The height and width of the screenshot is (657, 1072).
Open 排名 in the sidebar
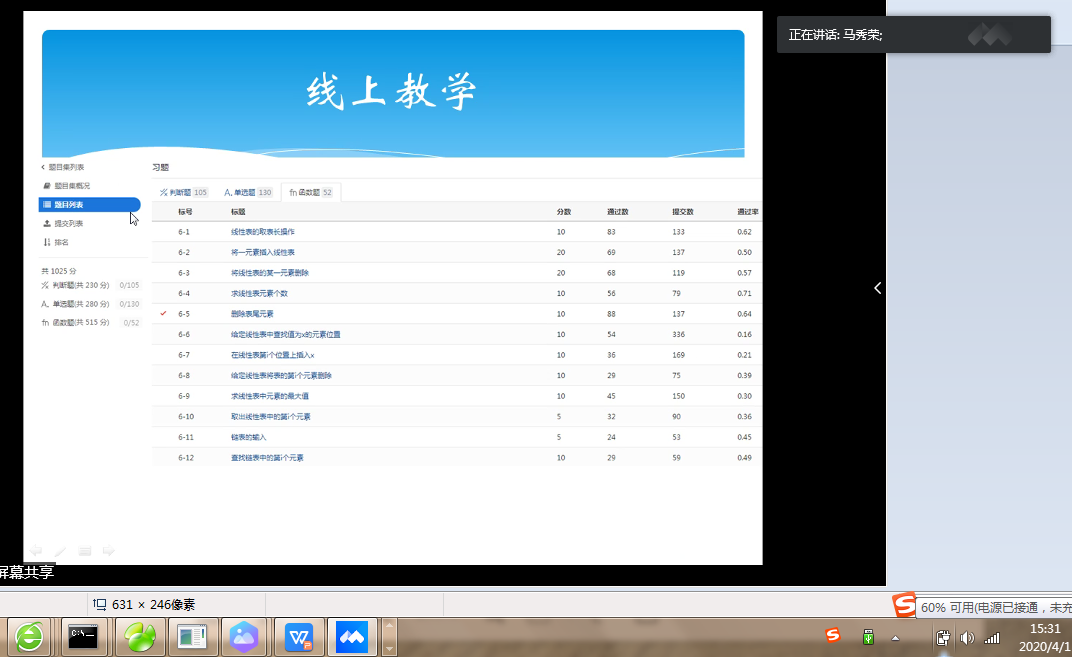coord(61,242)
